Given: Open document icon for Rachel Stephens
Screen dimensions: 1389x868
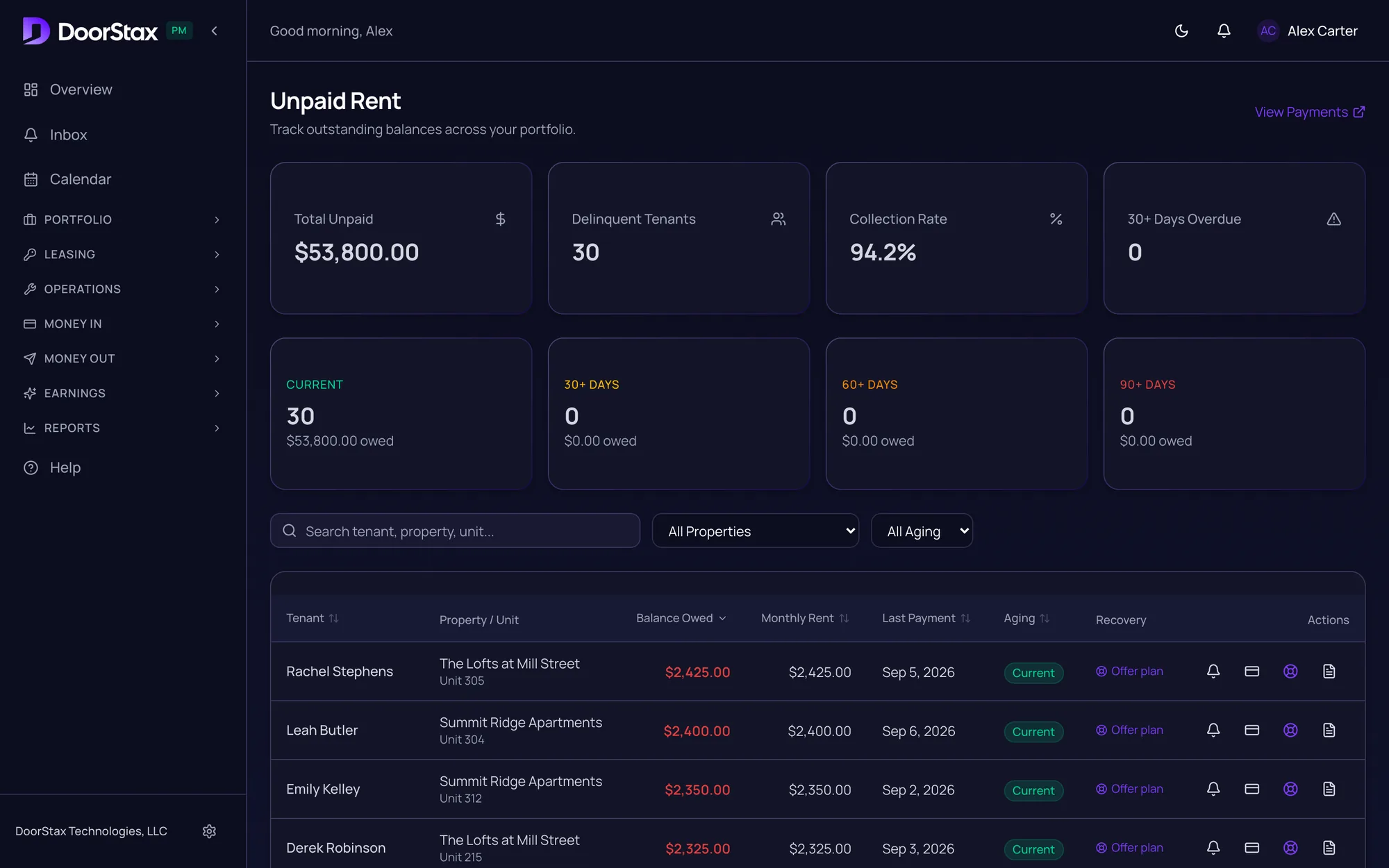Looking at the screenshot, I should coord(1329,671).
